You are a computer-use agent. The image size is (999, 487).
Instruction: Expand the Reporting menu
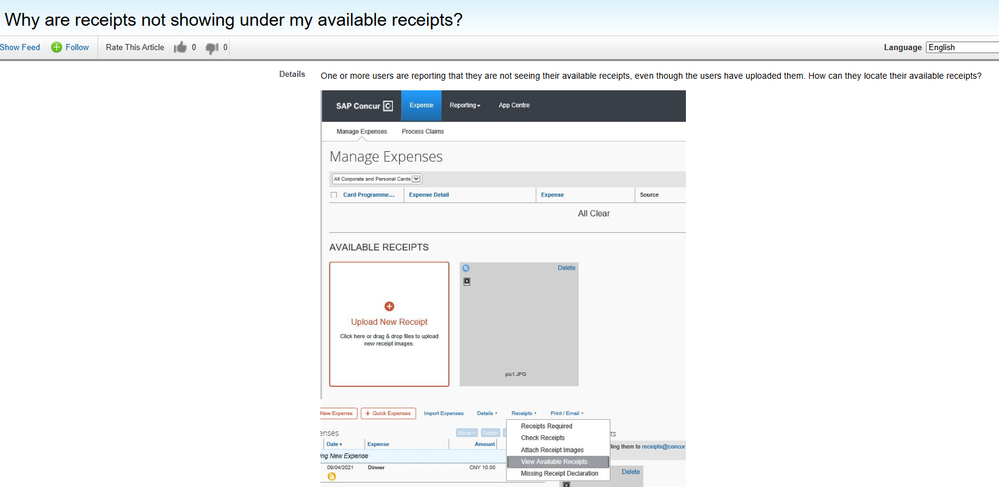pyautogui.click(x=464, y=105)
